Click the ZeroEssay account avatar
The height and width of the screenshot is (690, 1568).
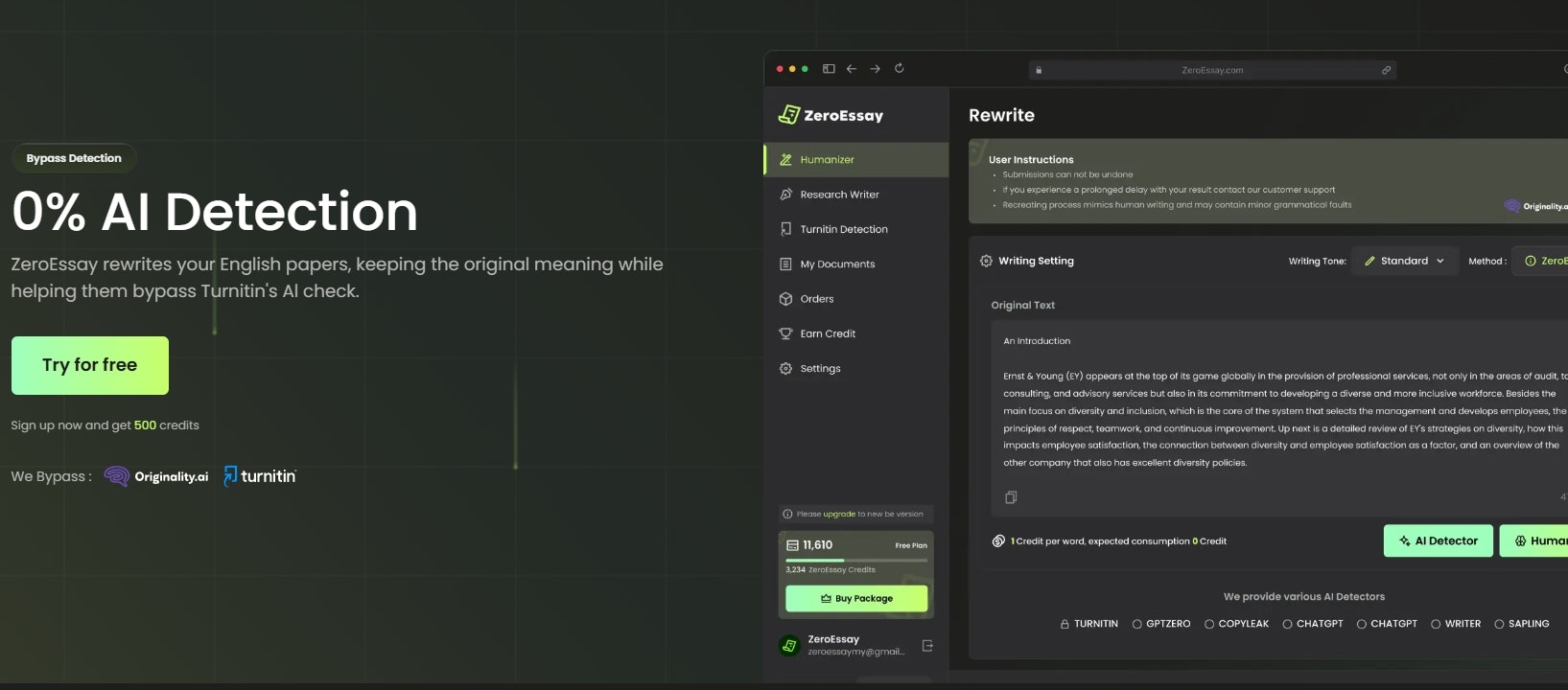789,646
